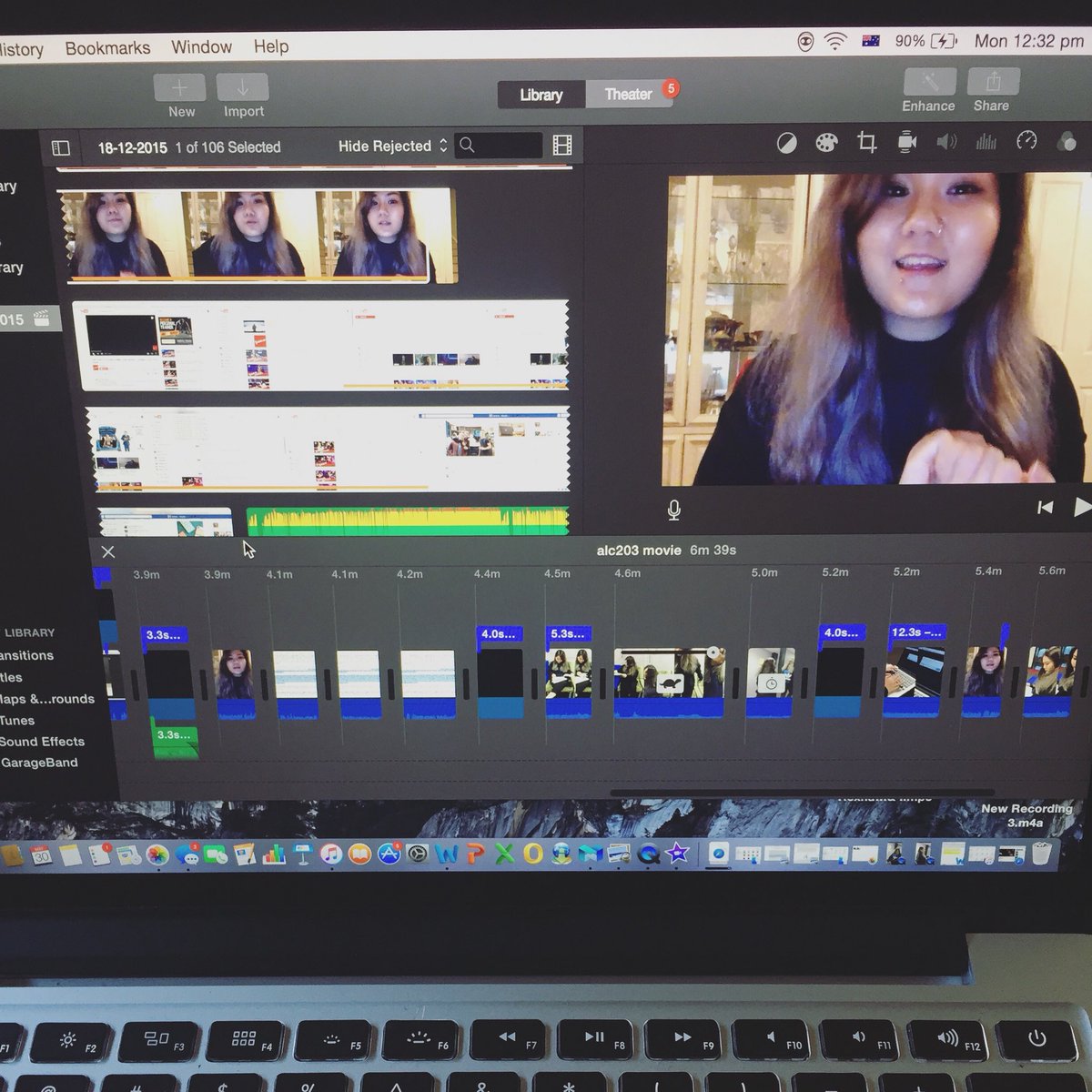Open Noise Reduction and Equalizer bars icon
Viewport: 1092px width, 1092px height.
986,141
